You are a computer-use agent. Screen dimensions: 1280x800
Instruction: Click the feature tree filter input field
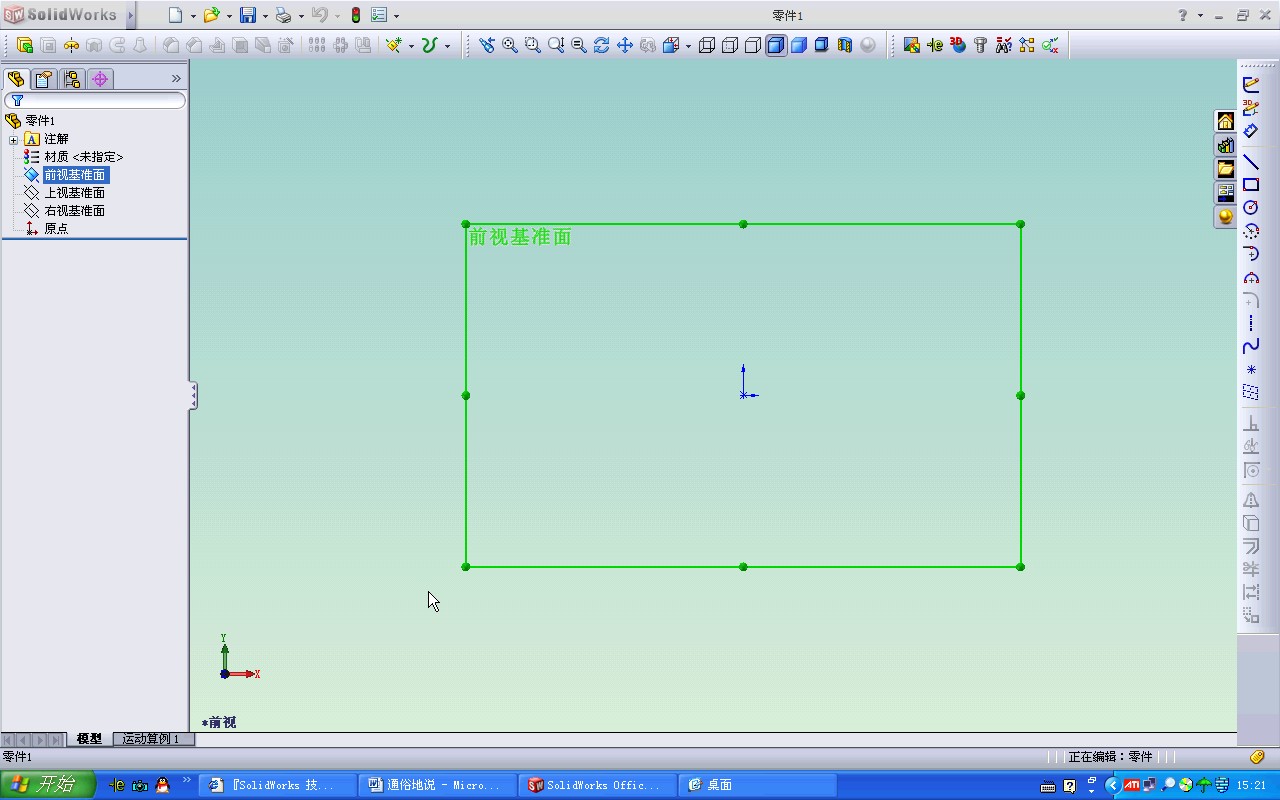pos(95,100)
